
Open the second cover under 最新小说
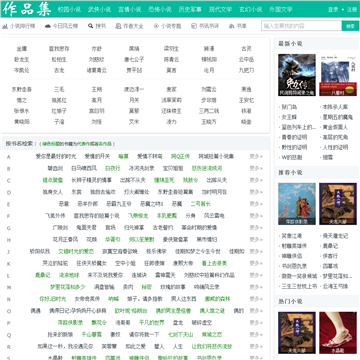pos(338,75)
